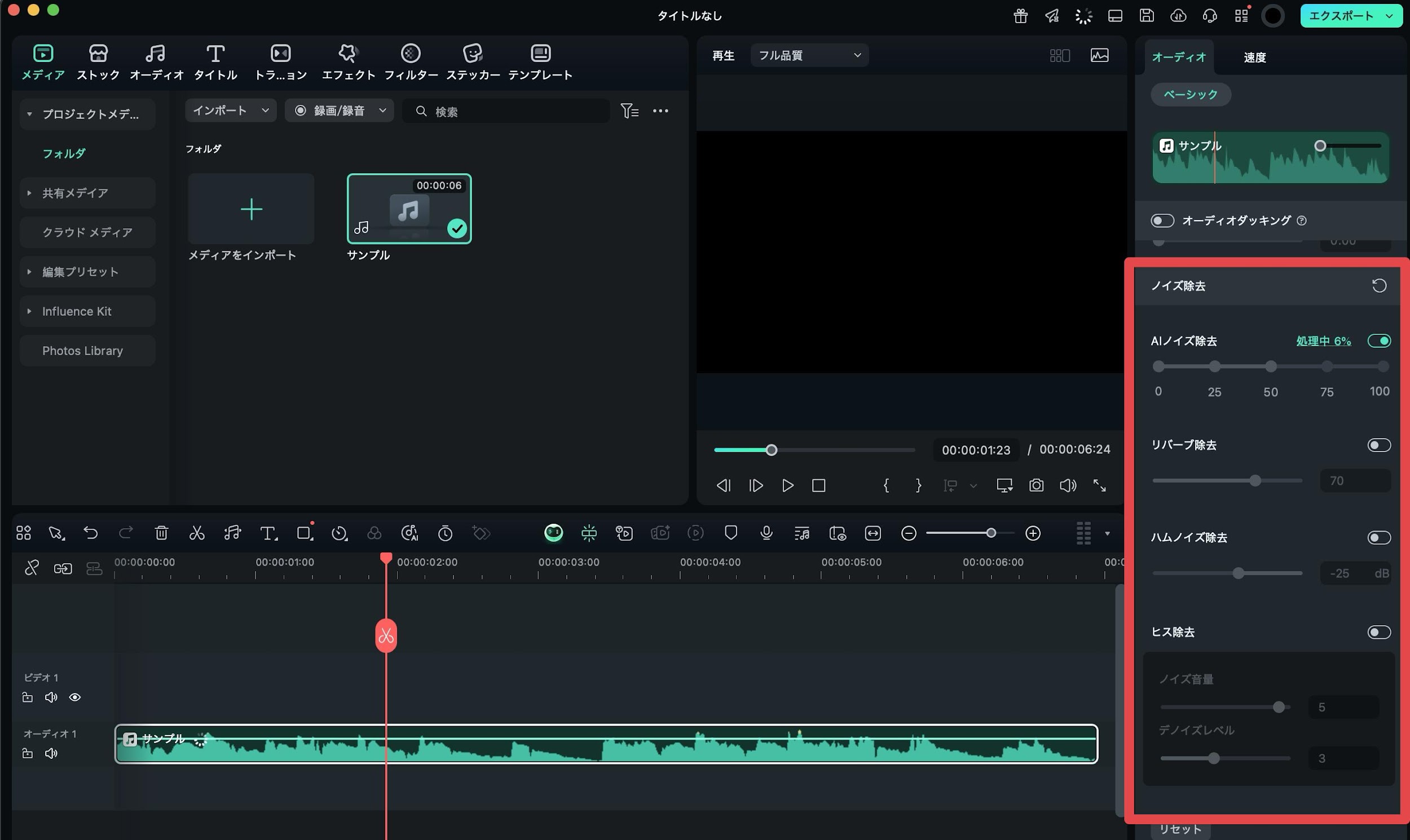Viewport: 1410px width, 840px height.
Task: Open the タイトル tab
Action: click(x=215, y=61)
